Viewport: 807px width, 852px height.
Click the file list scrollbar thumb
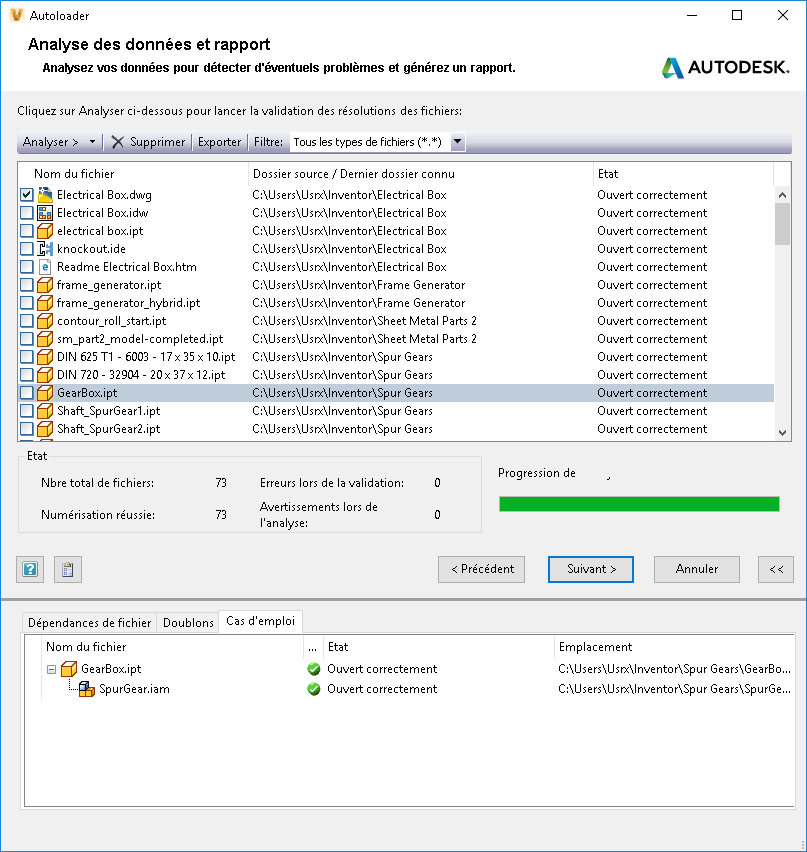pos(782,224)
